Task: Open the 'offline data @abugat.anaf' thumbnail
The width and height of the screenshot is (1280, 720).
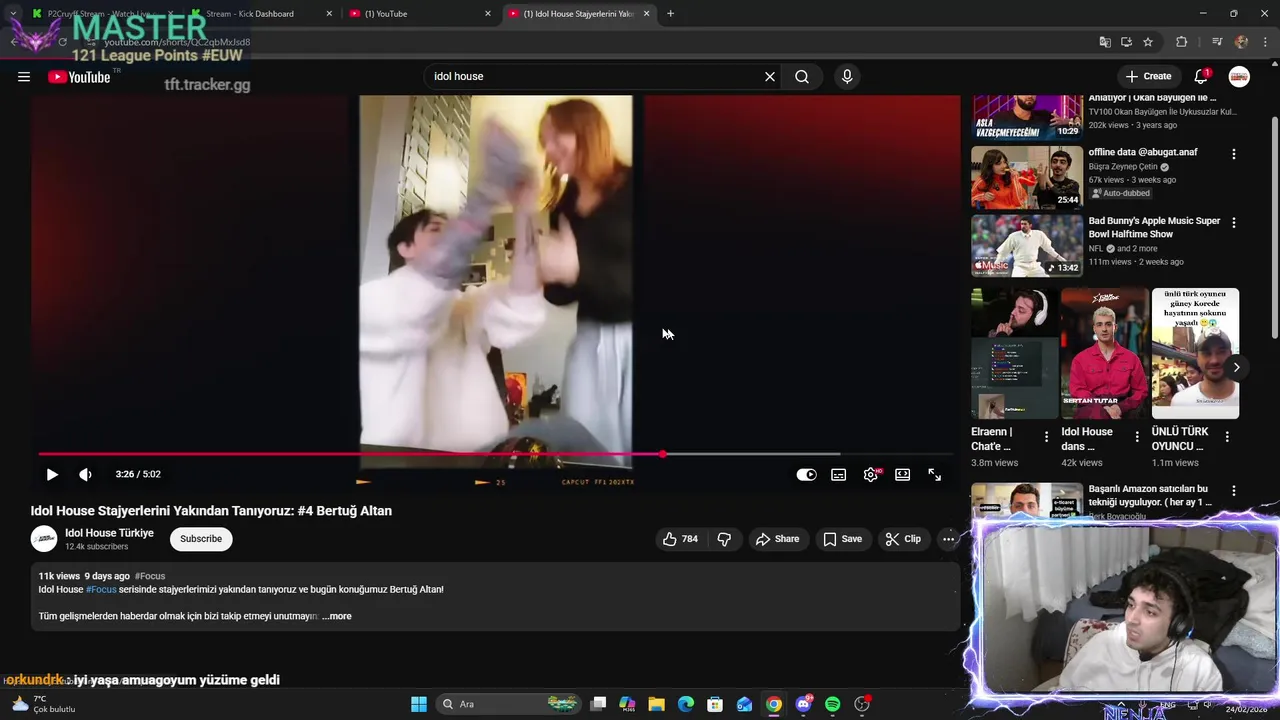Action: coord(1027,177)
